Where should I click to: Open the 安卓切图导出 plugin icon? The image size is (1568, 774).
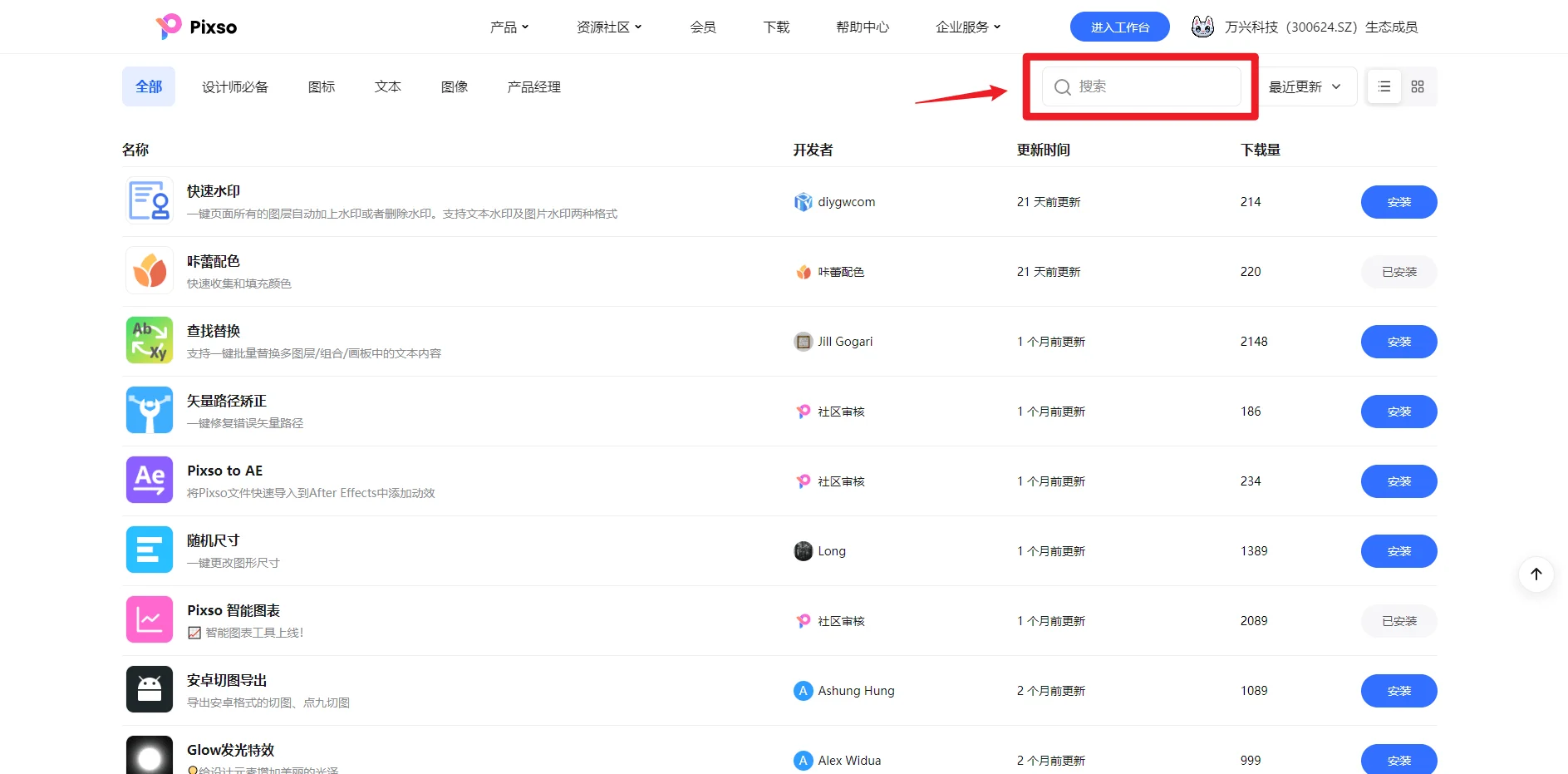pyautogui.click(x=149, y=689)
